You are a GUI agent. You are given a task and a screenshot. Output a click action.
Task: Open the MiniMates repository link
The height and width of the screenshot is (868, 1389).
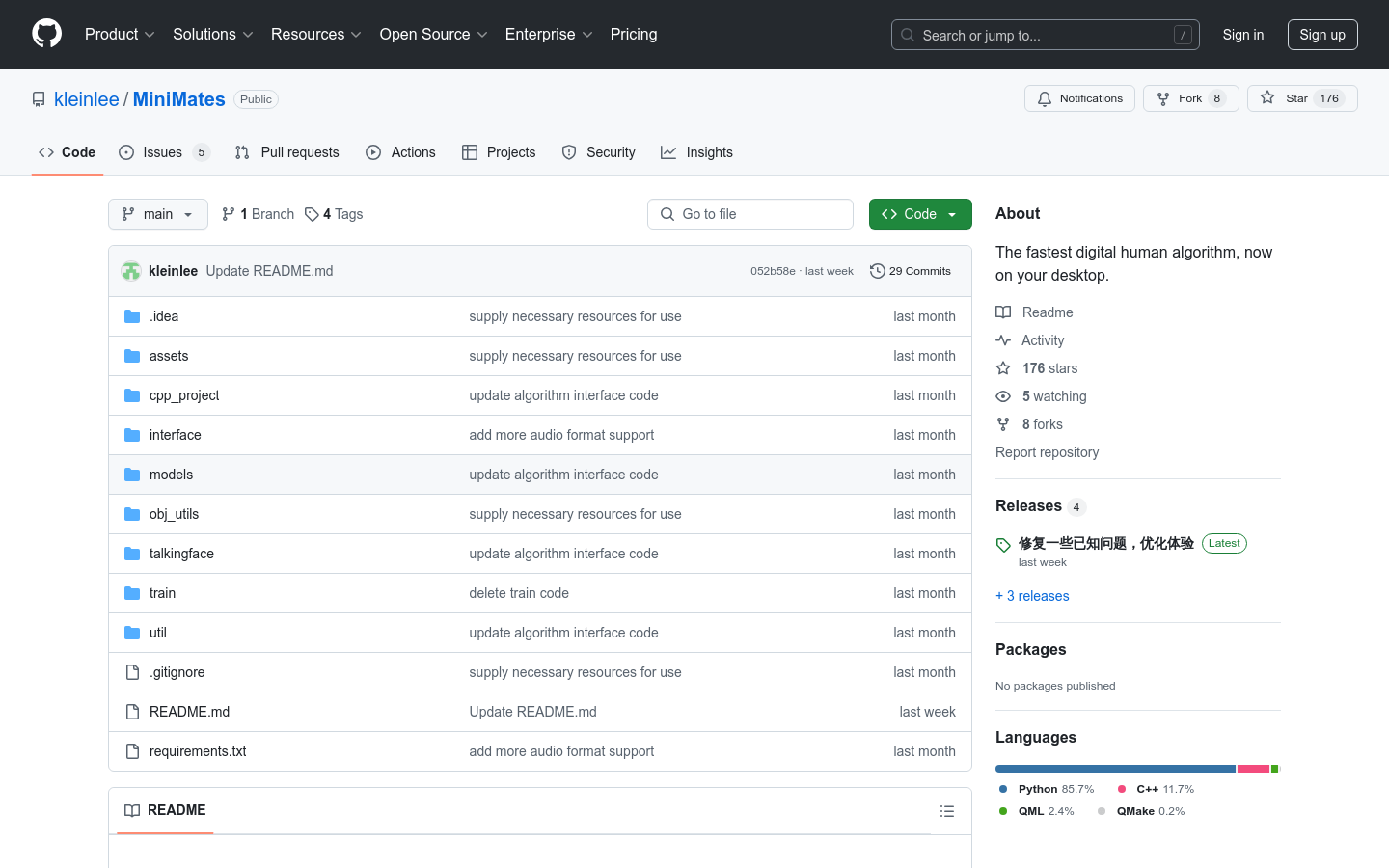178,99
